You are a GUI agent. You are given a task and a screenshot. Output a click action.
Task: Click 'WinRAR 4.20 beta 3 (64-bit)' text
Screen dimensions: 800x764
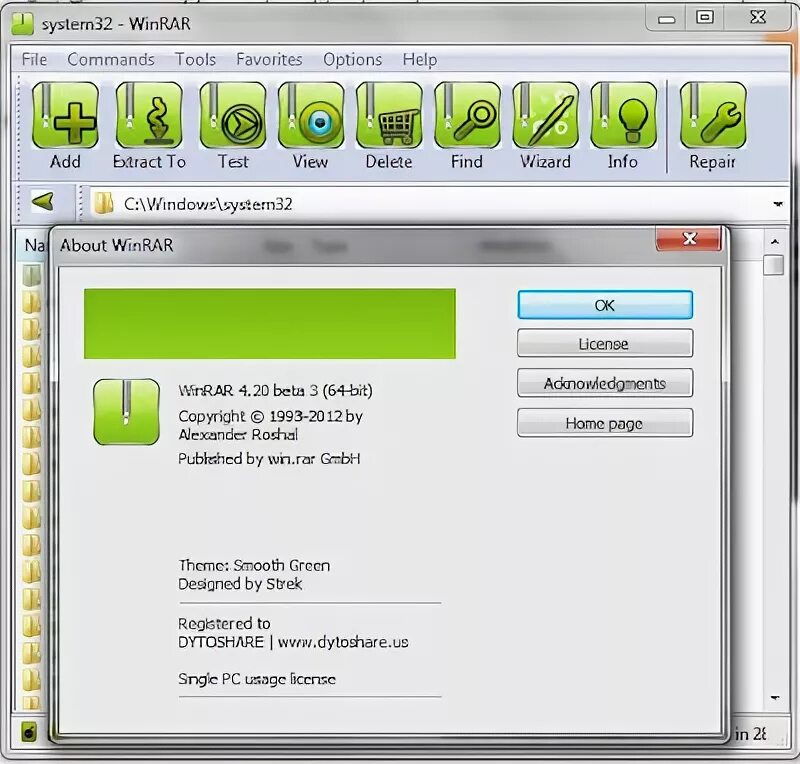(x=276, y=390)
